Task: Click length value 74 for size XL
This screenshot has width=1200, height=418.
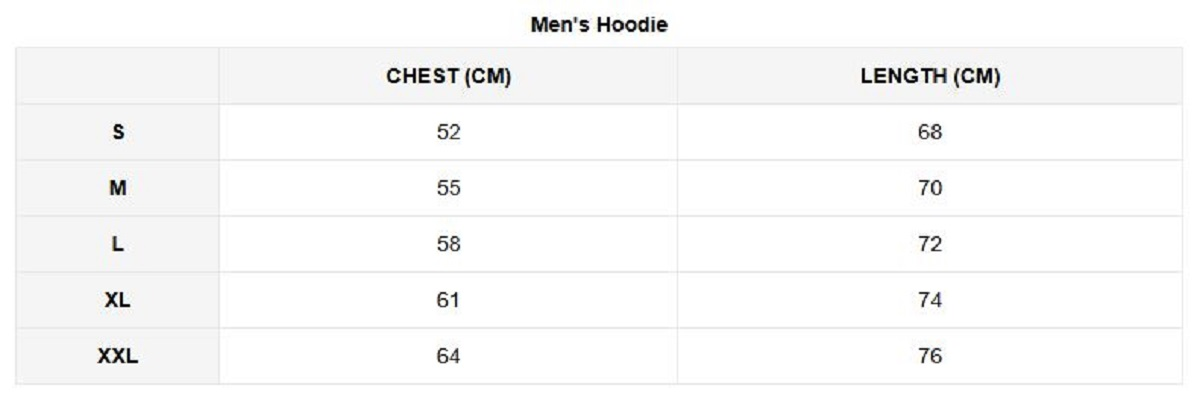Action: [x=930, y=300]
